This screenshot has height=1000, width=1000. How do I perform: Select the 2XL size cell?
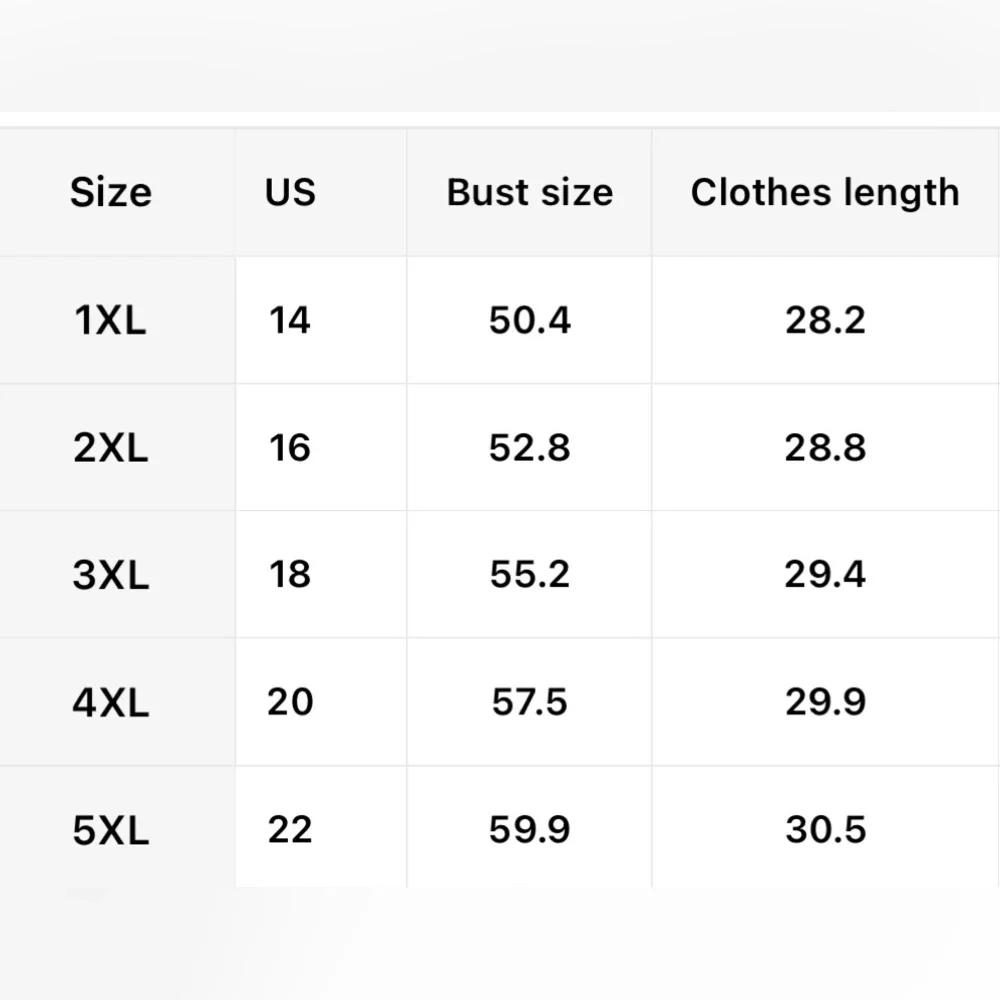tap(111, 448)
